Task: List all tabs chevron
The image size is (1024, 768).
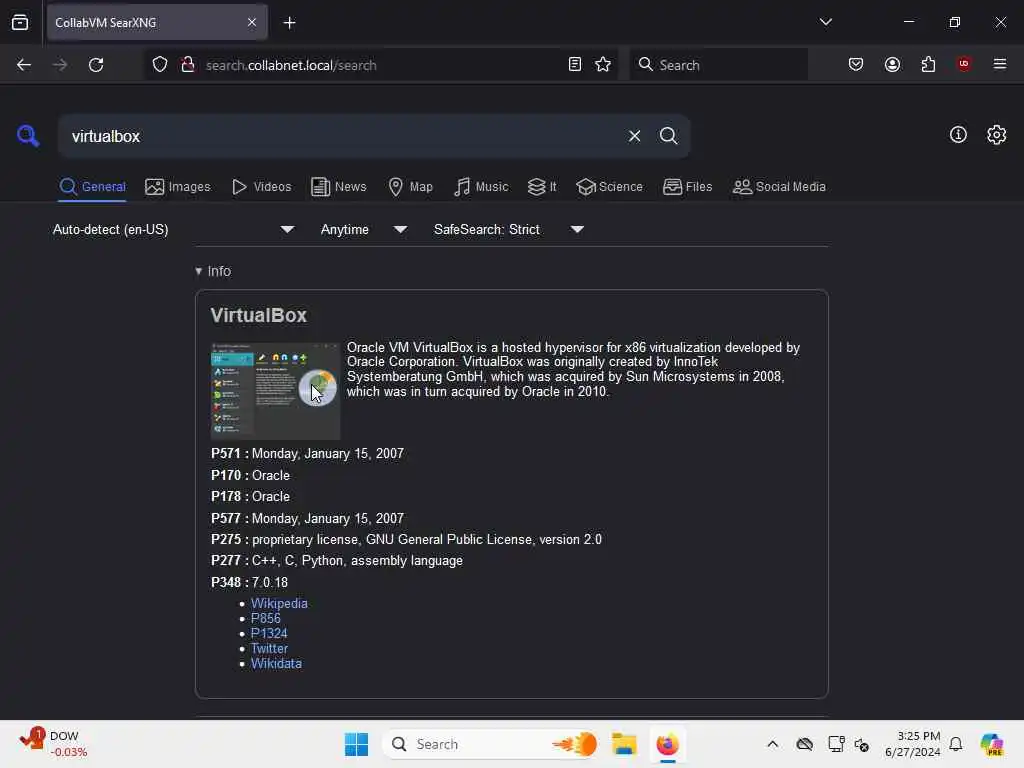Action: (825, 22)
